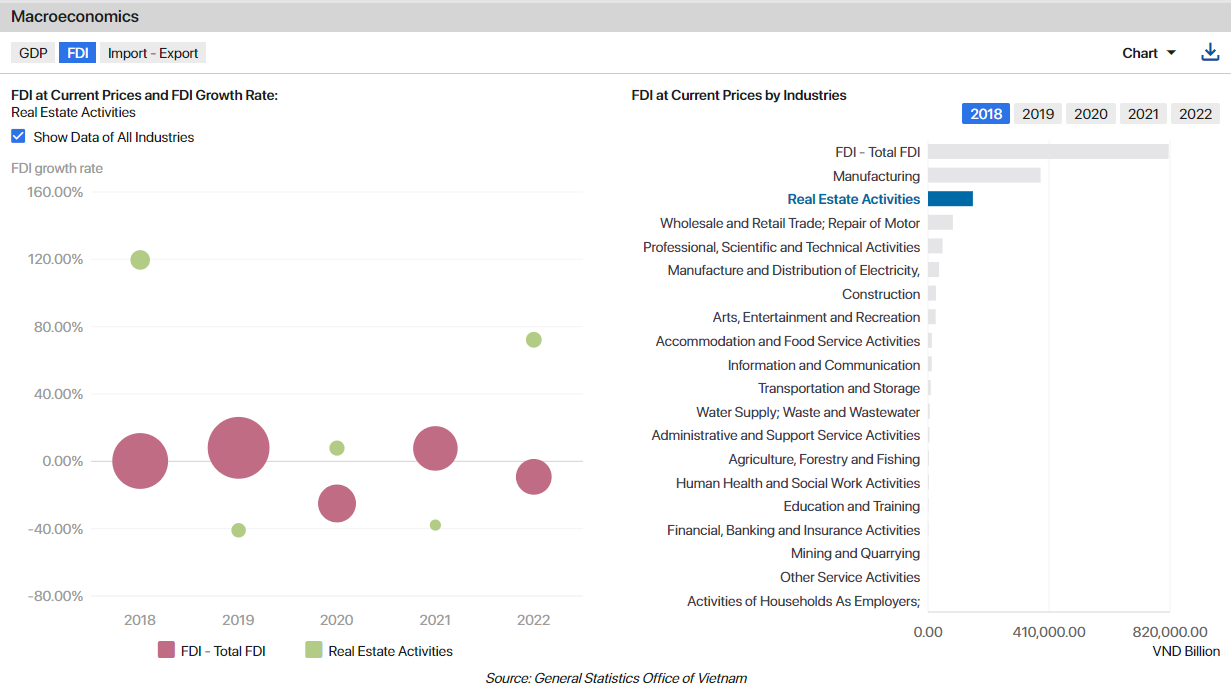Image resolution: width=1231 pixels, height=689 pixels.
Task: Click the large 2019 Total FDI bubble
Action: point(238,448)
